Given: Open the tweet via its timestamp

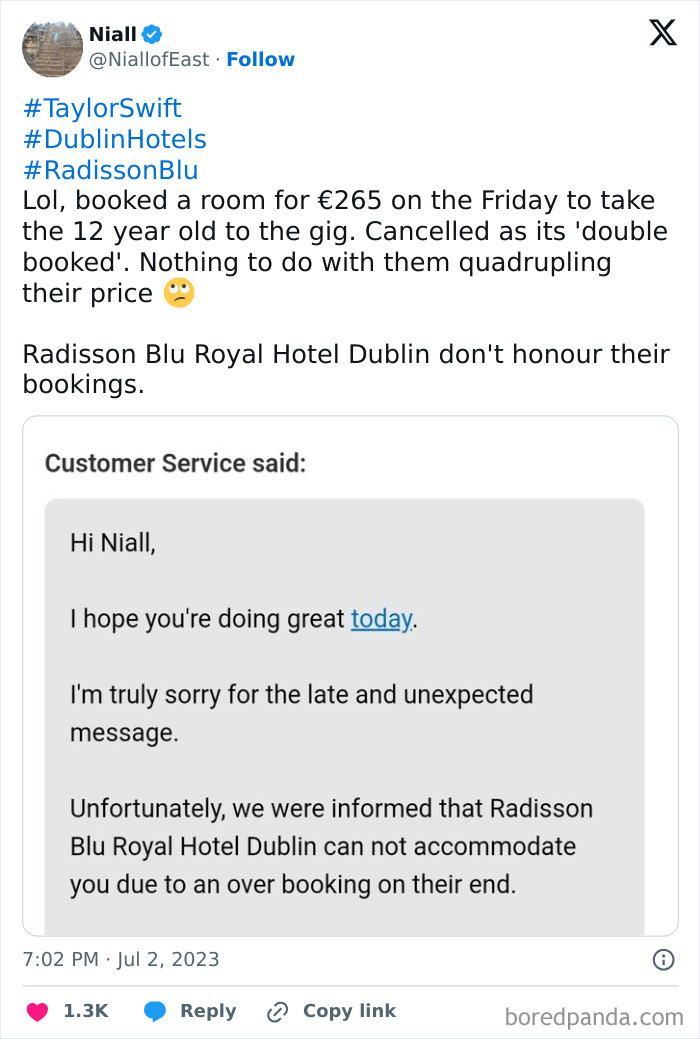Looking at the screenshot, I should (x=120, y=958).
